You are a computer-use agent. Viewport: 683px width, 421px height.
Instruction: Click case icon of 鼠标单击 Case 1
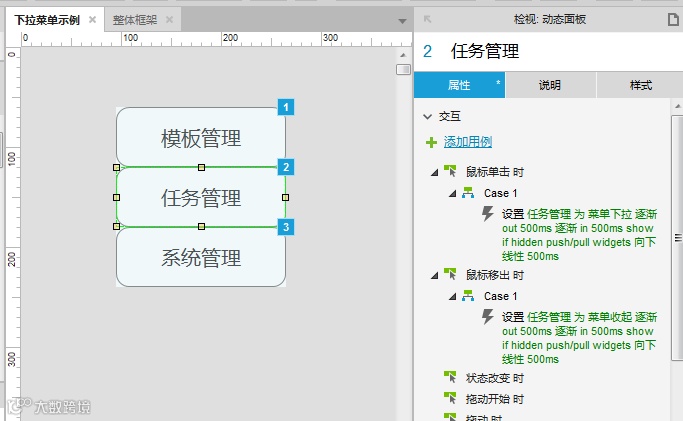tap(468, 192)
